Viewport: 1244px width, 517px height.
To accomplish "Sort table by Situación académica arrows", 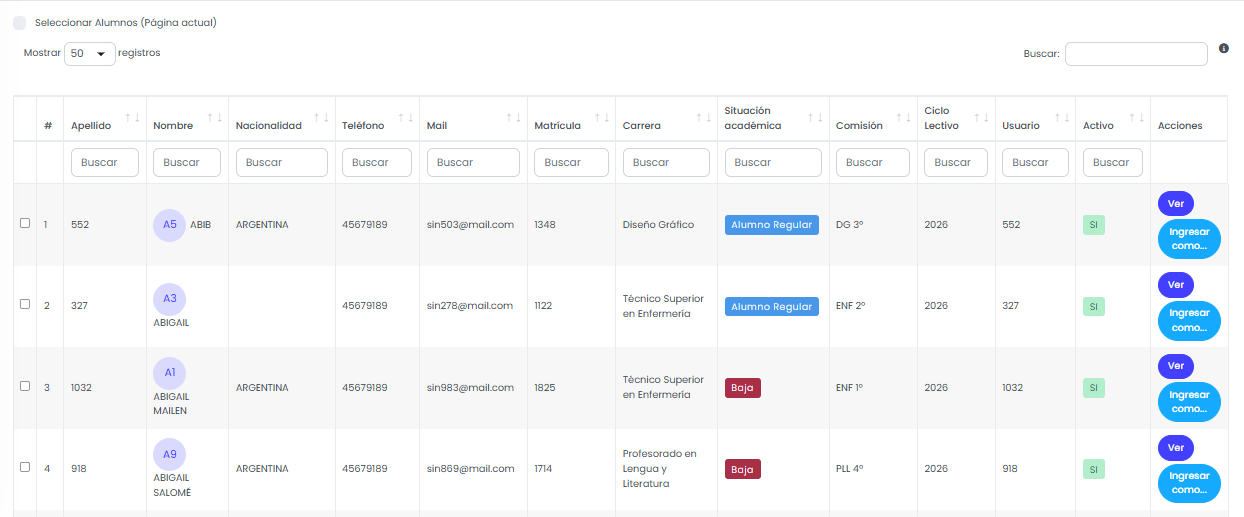I will point(815,118).
